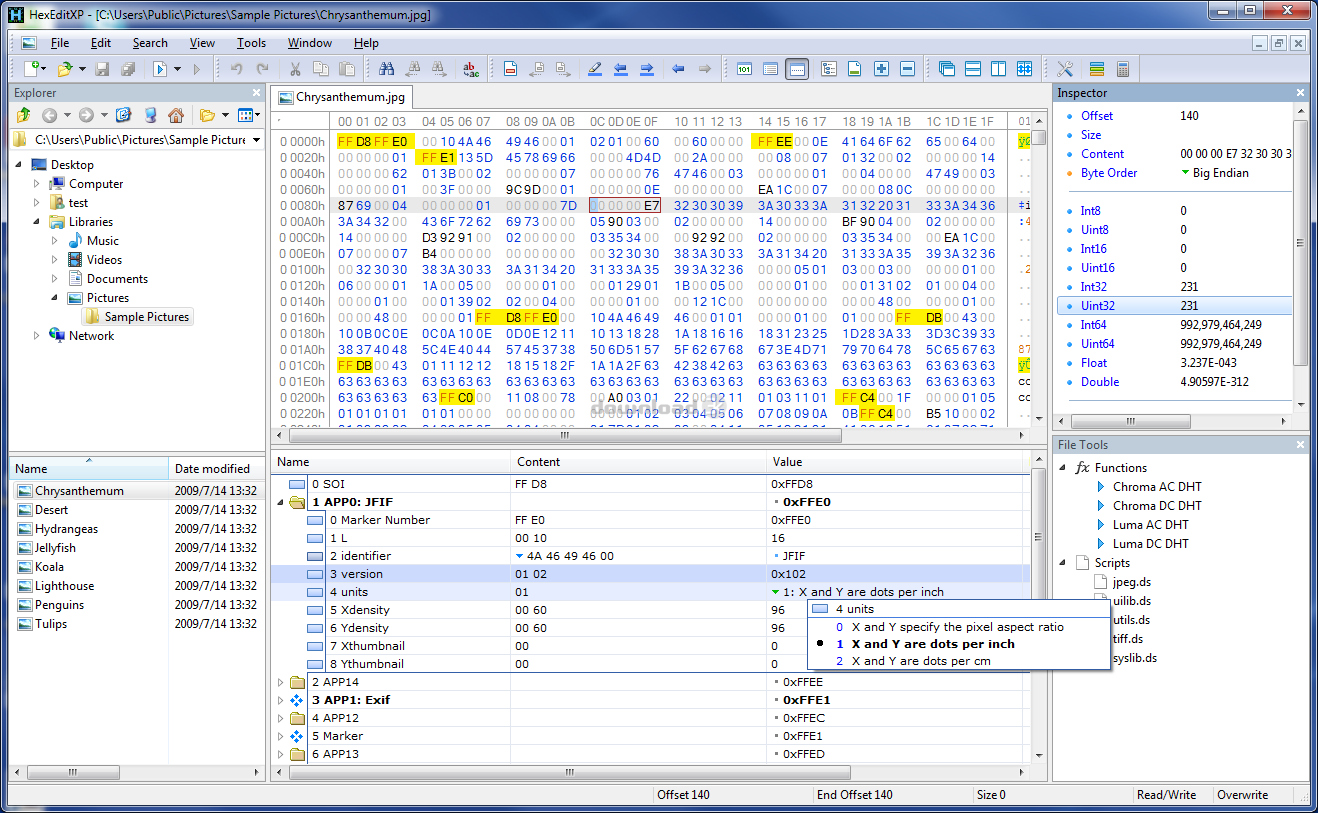Click the pencil highlight icon
1318x813 pixels.
click(x=595, y=69)
